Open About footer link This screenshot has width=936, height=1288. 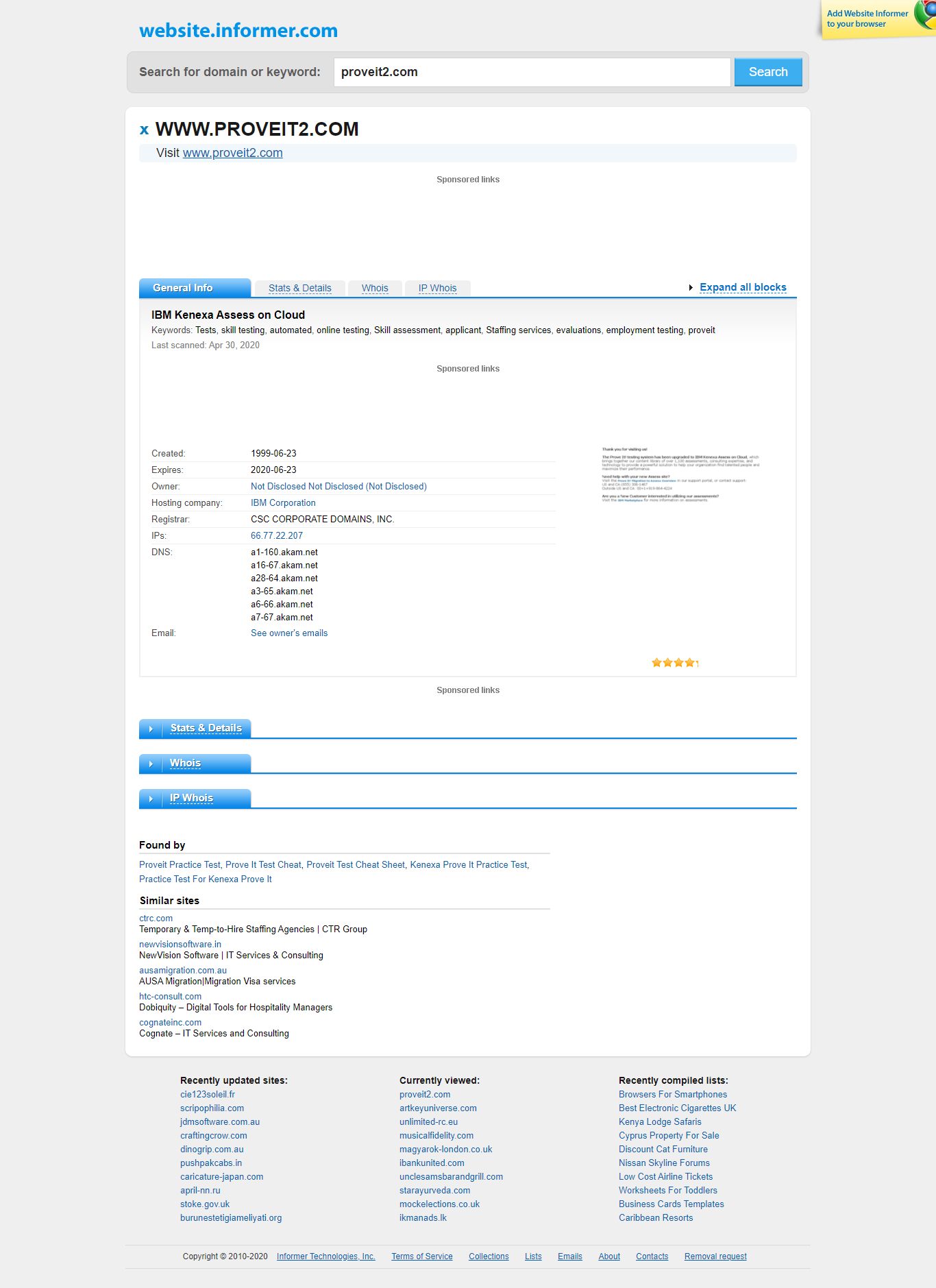point(609,1256)
